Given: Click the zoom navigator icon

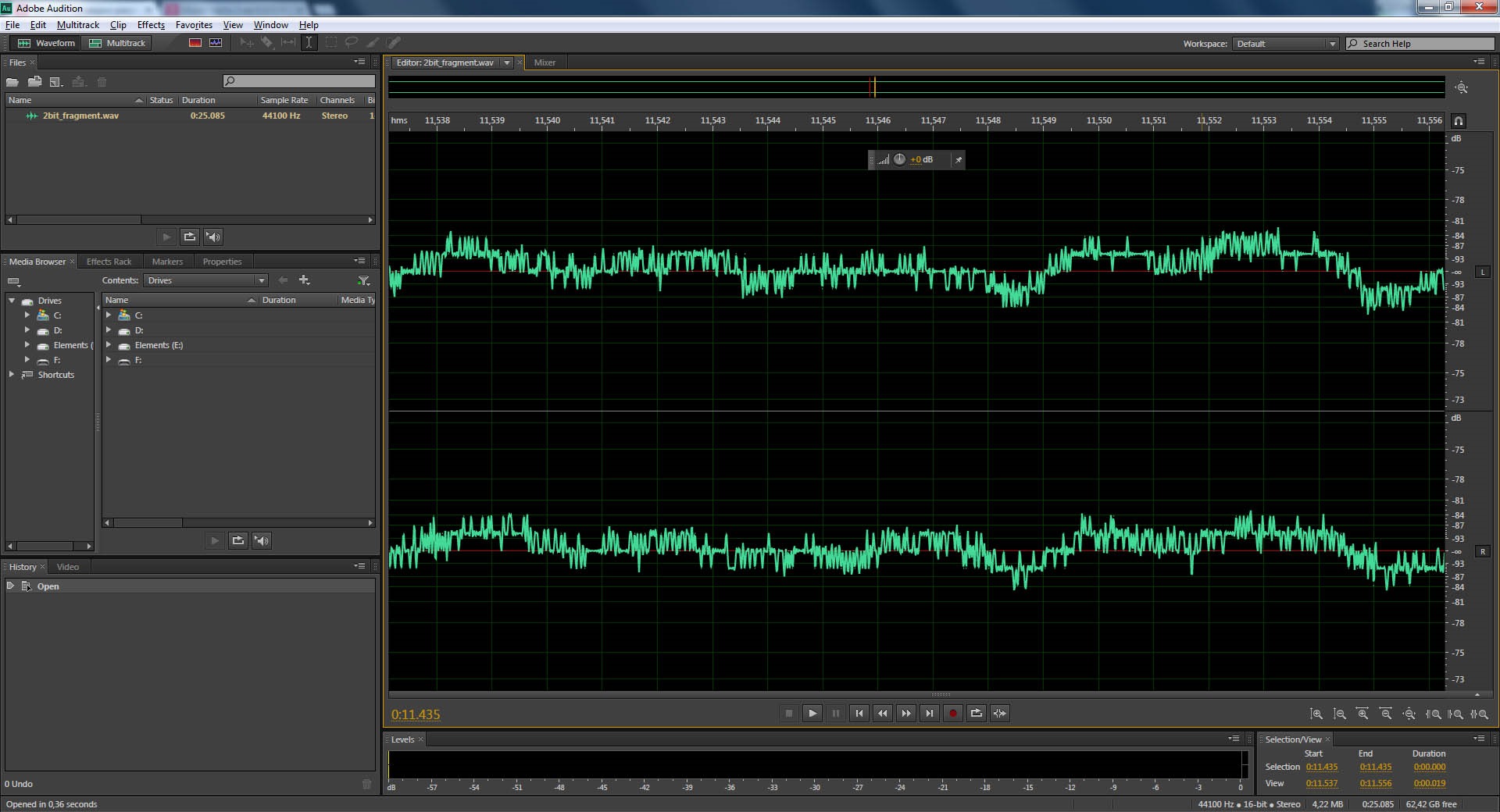Looking at the screenshot, I should coord(1462,87).
